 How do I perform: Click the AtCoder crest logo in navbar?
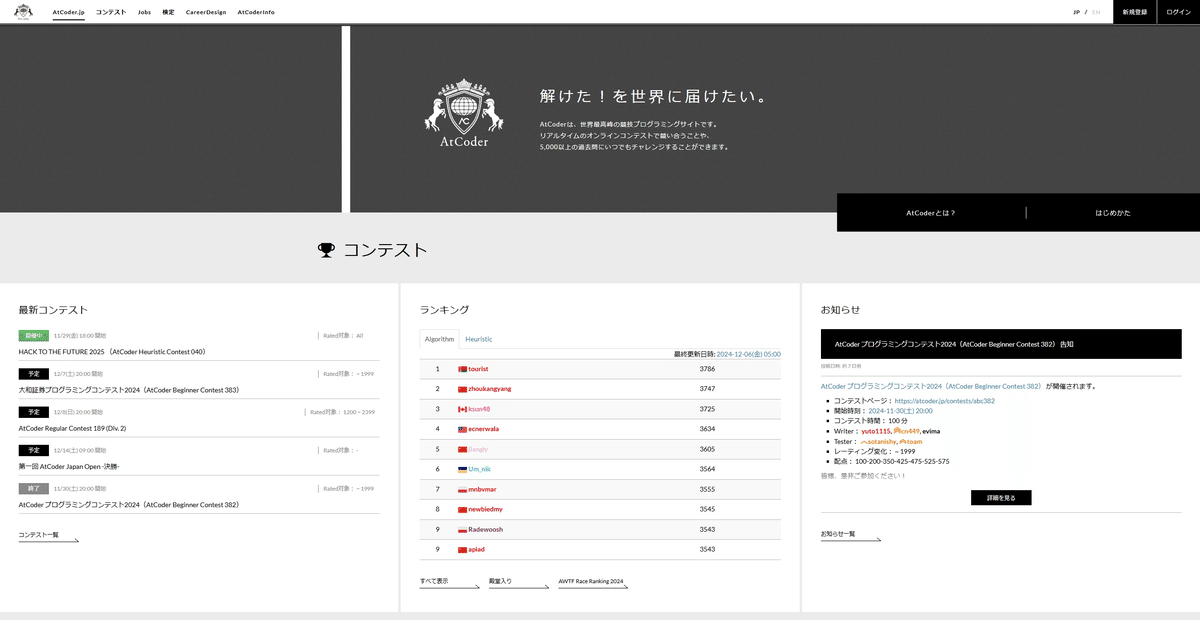tap(22, 12)
